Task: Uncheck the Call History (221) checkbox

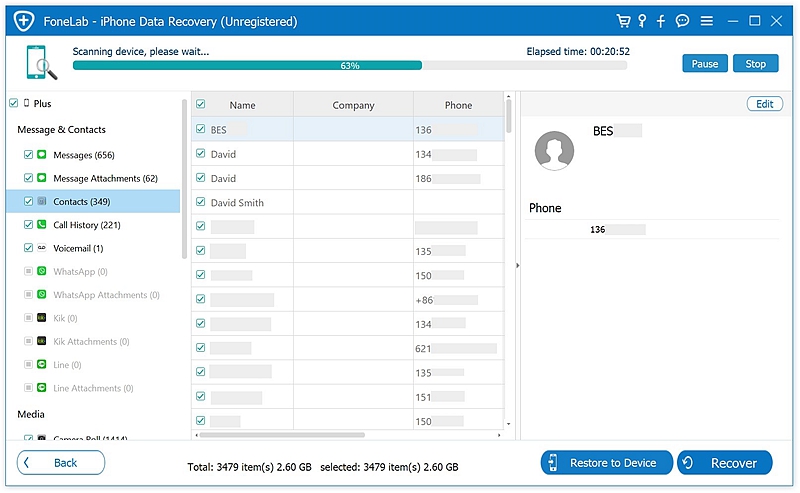Action: point(28,225)
